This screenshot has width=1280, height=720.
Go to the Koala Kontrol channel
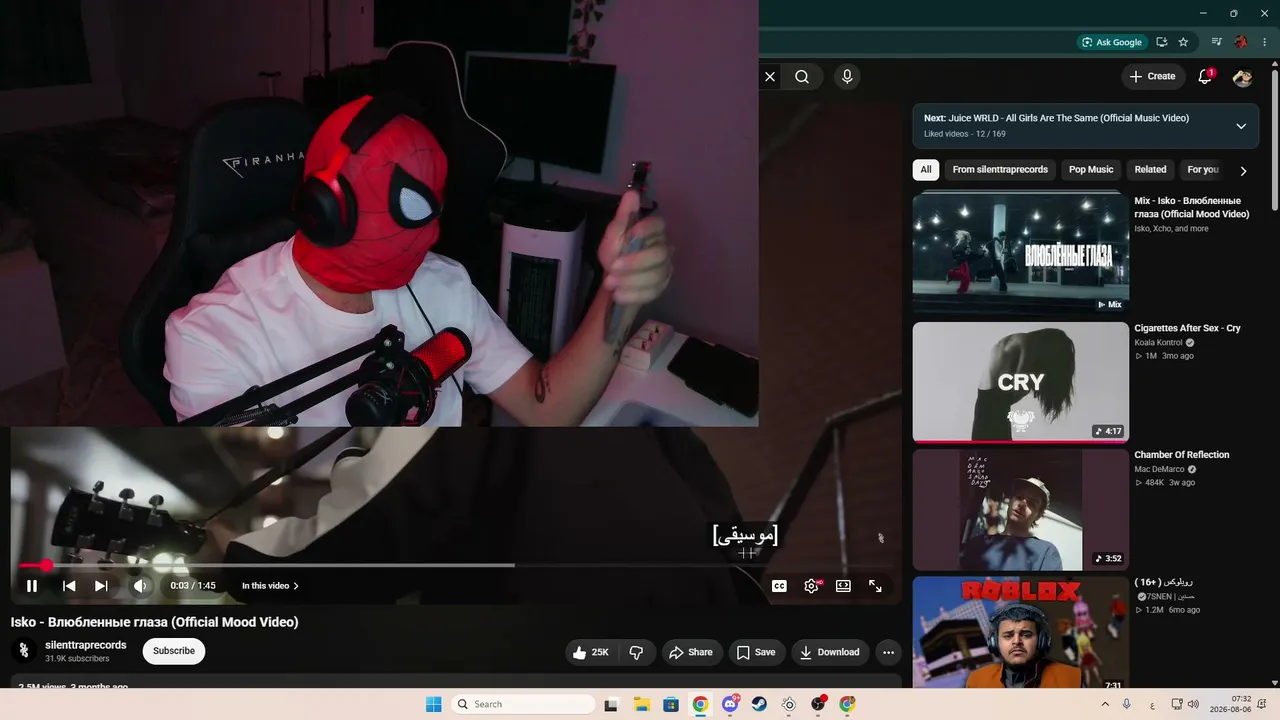[1159, 342]
